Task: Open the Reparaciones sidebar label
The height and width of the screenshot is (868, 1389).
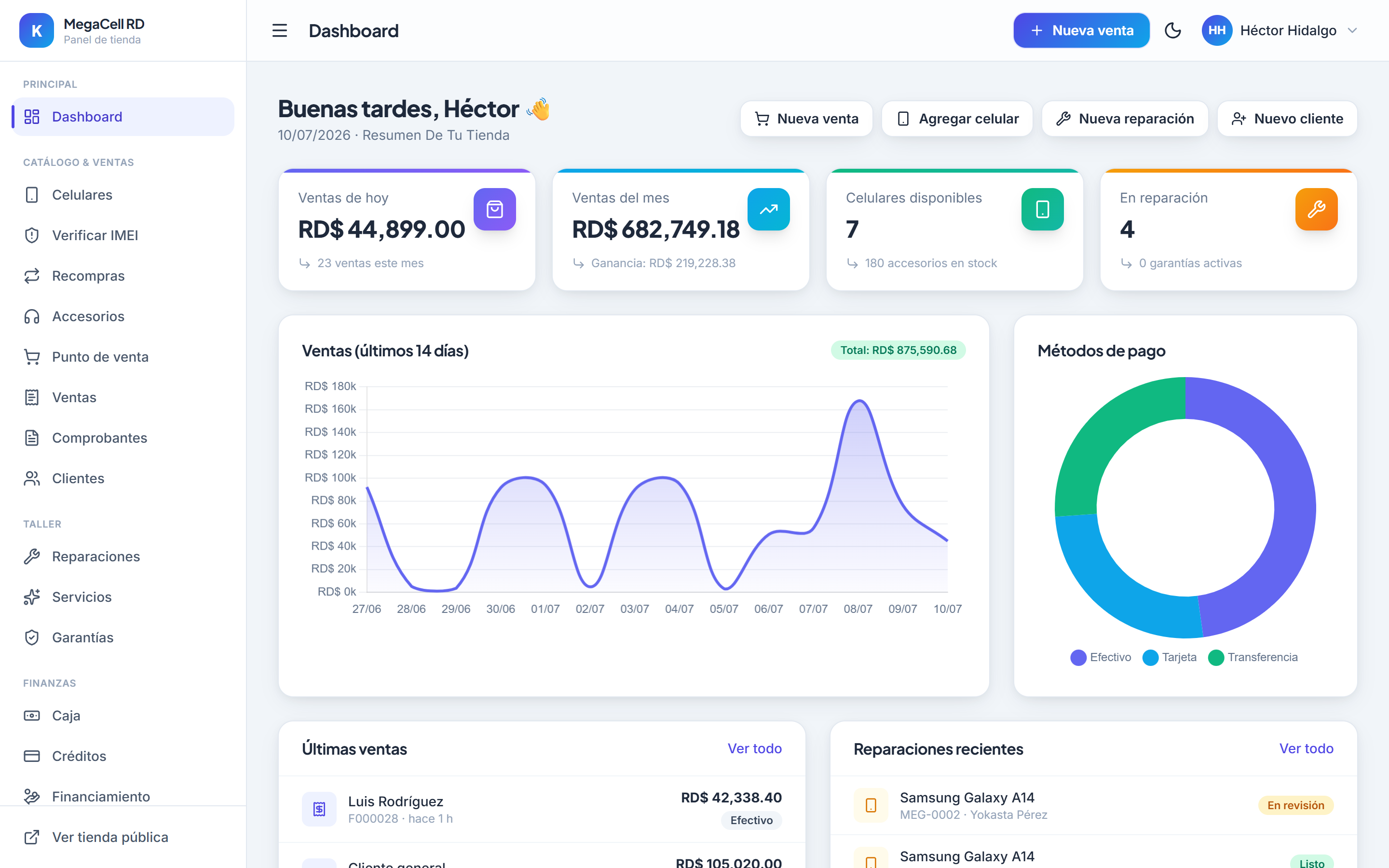Action: coord(96,556)
